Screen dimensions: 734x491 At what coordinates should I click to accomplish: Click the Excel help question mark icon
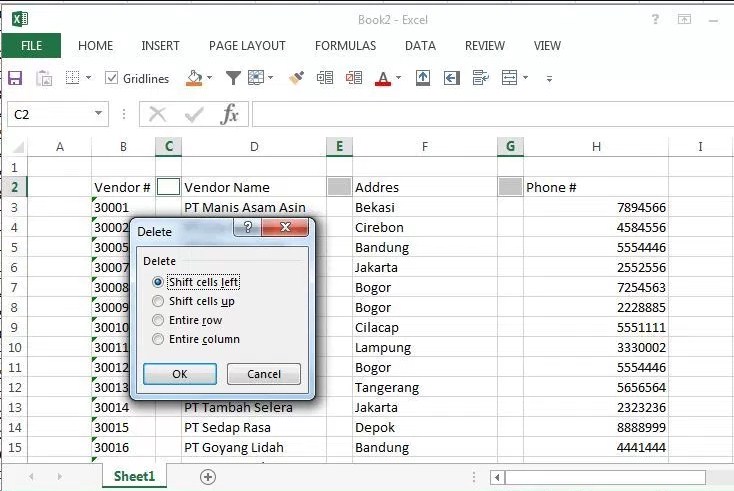tap(655, 19)
